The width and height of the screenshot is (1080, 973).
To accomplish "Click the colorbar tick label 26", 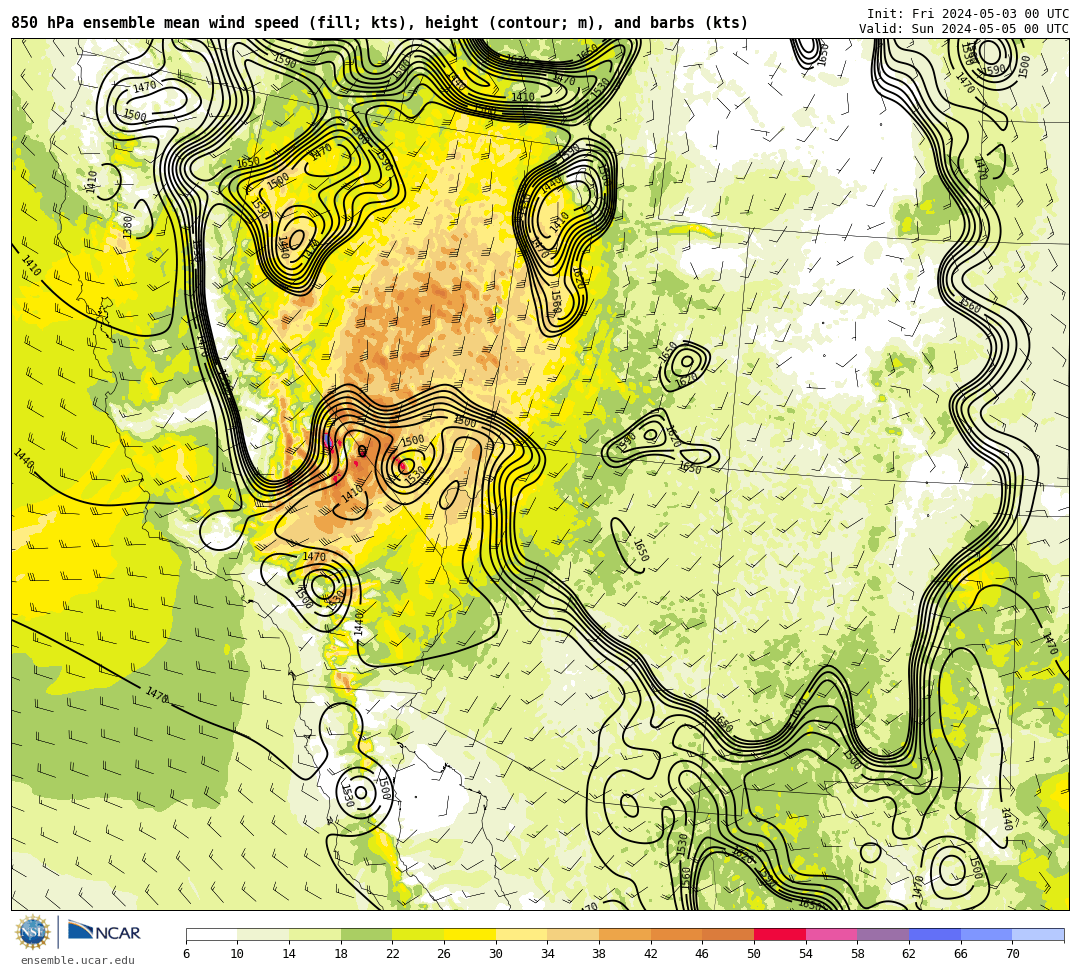I will 444,954.
